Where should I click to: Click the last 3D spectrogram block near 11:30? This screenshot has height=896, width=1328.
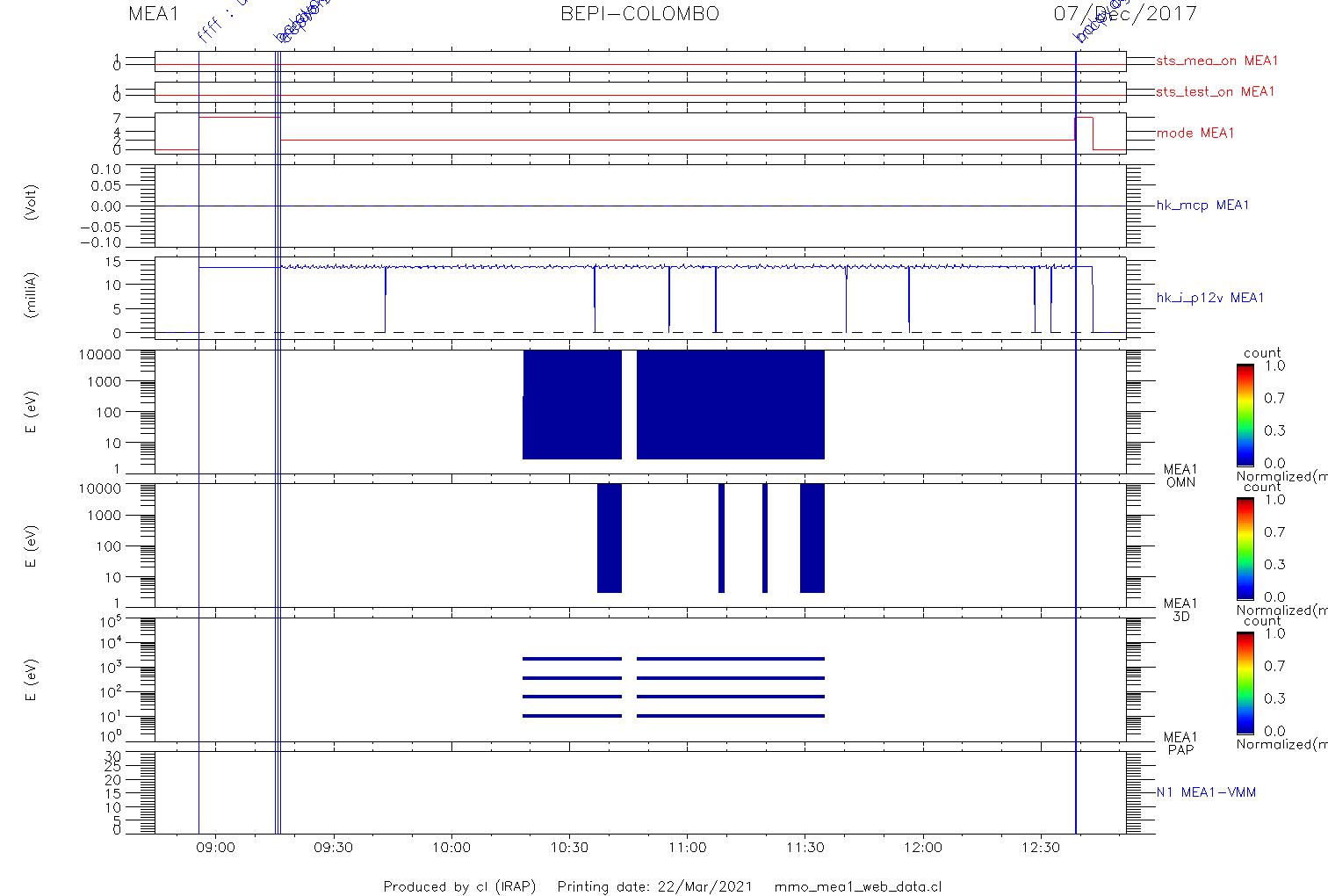812,538
